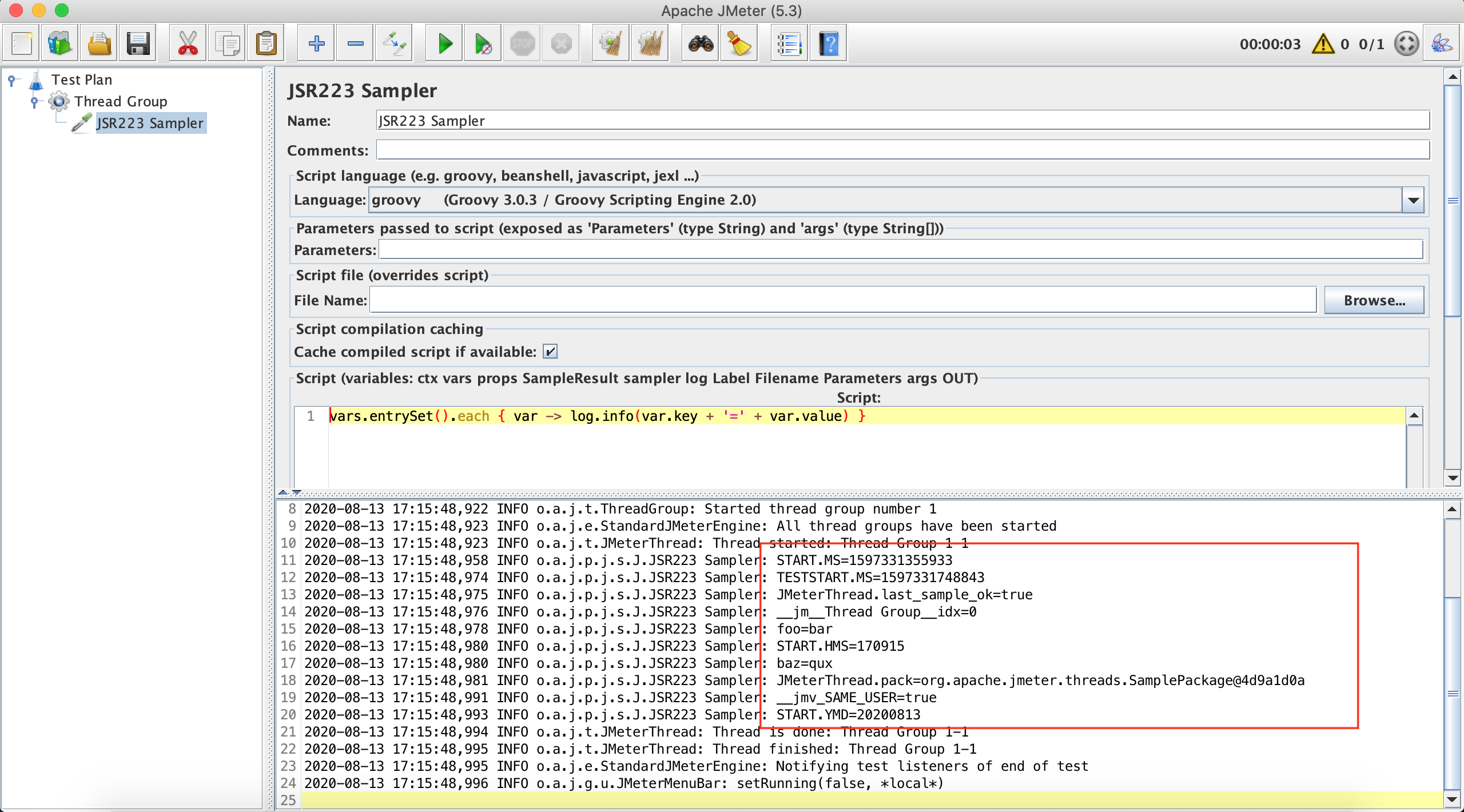The height and width of the screenshot is (812, 1464).
Task: Open Search with binoculars icon
Action: (701, 43)
